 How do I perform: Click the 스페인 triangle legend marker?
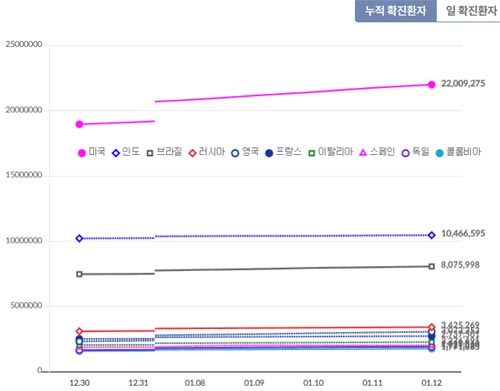(x=363, y=153)
